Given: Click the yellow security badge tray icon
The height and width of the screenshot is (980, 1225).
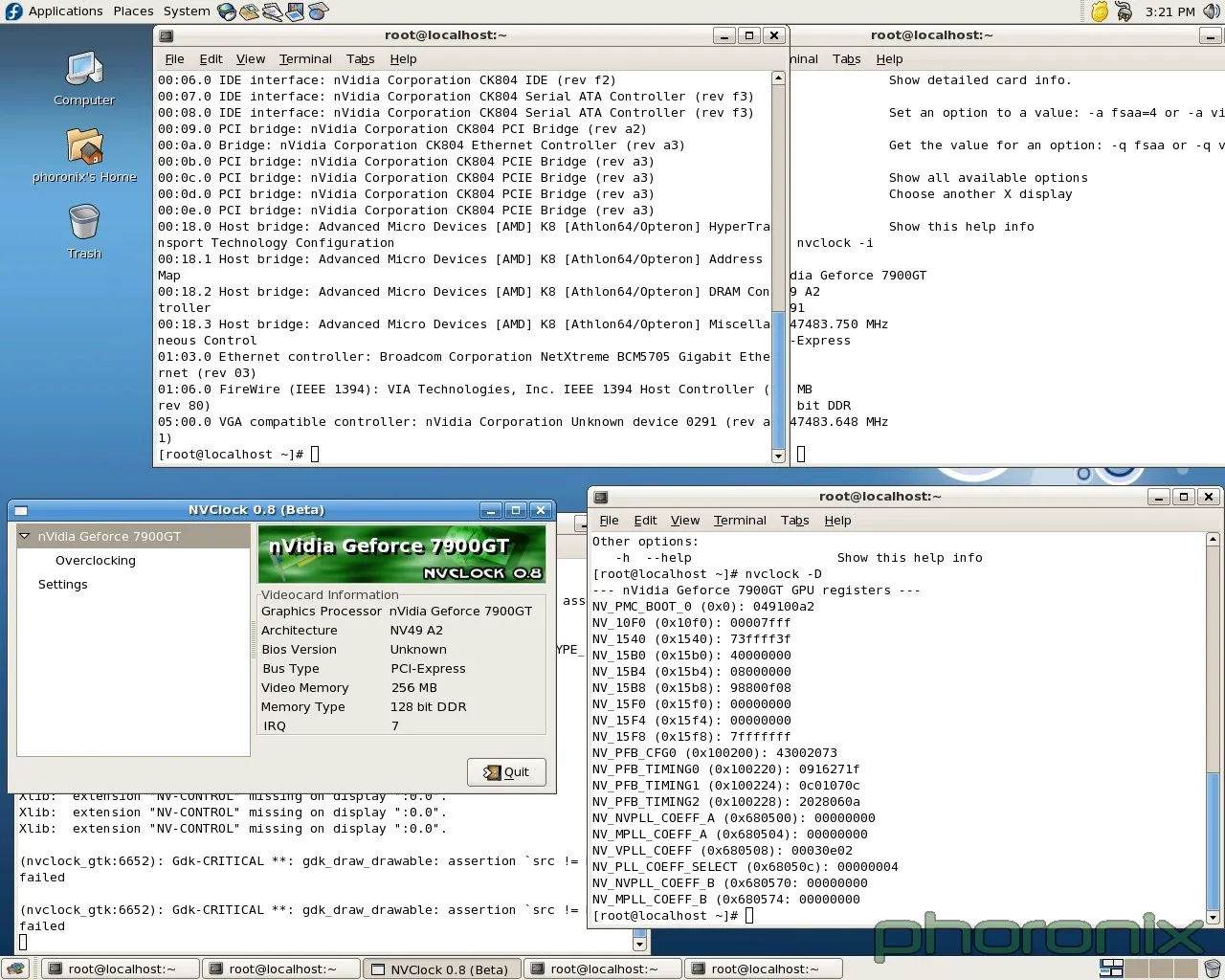Looking at the screenshot, I should pyautogui.click(x=1100, y=11).
